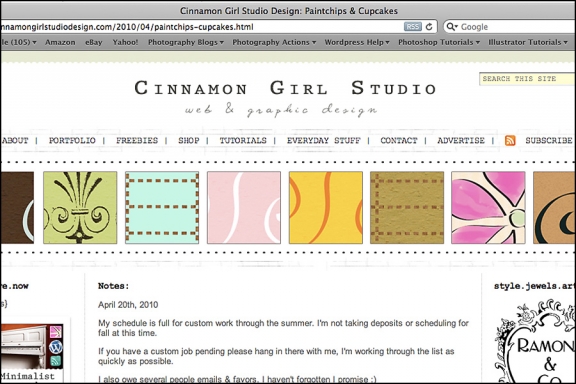Screen dimensions: 576x384
Task: Open the Advertise page
Action: pos(461,140)
